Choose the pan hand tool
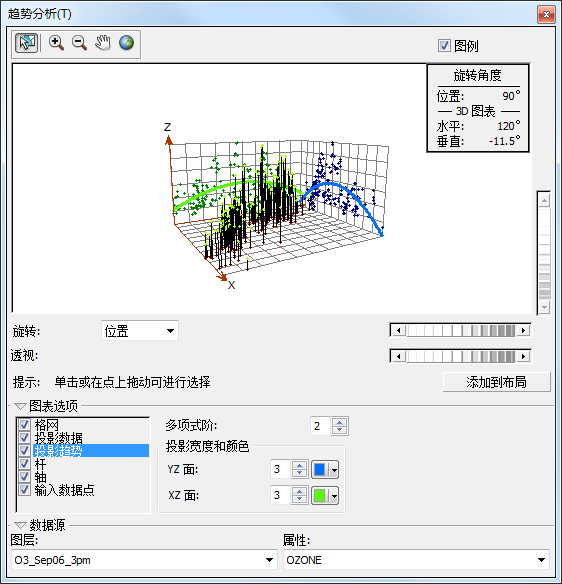The image size is (562, 584). point(102,43)
